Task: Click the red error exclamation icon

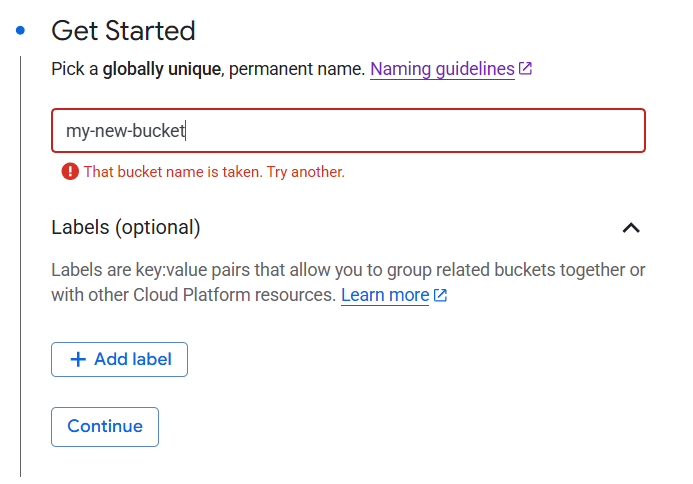Action: [70, 171]
